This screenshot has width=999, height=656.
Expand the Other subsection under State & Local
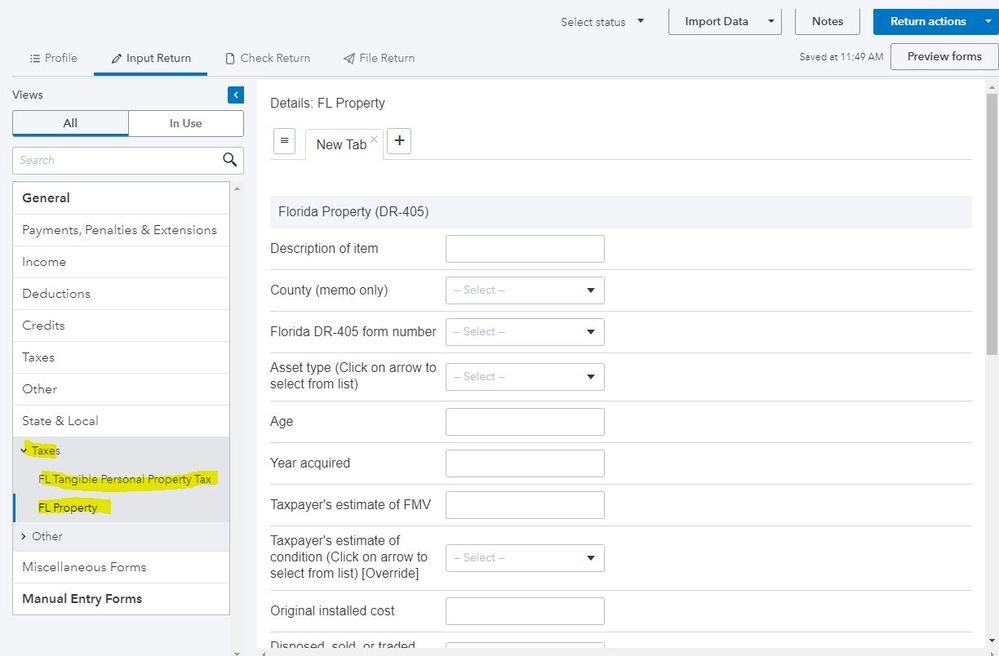pos(24,536)
